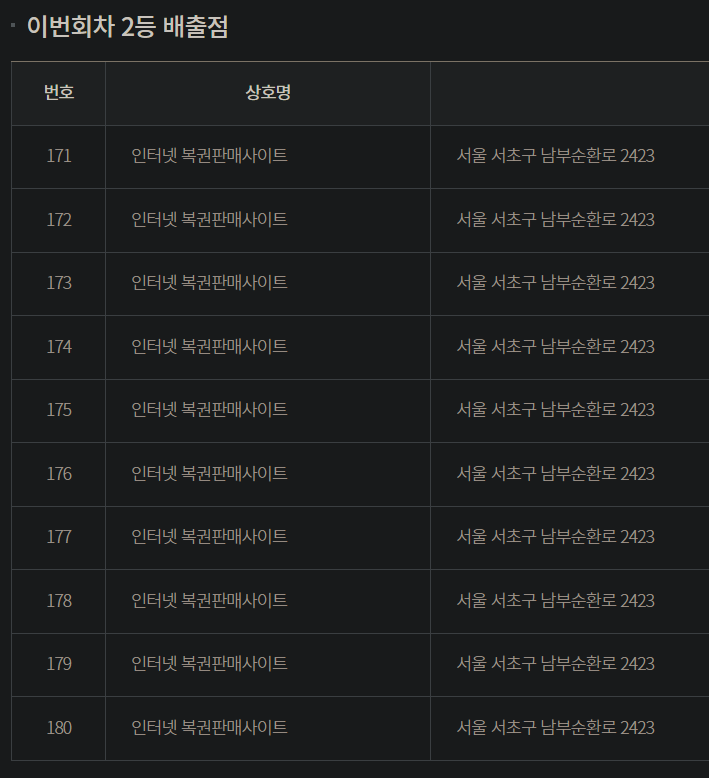Click store name 인터넷 복권판매사이트 in row 180

tap(209, 728)
